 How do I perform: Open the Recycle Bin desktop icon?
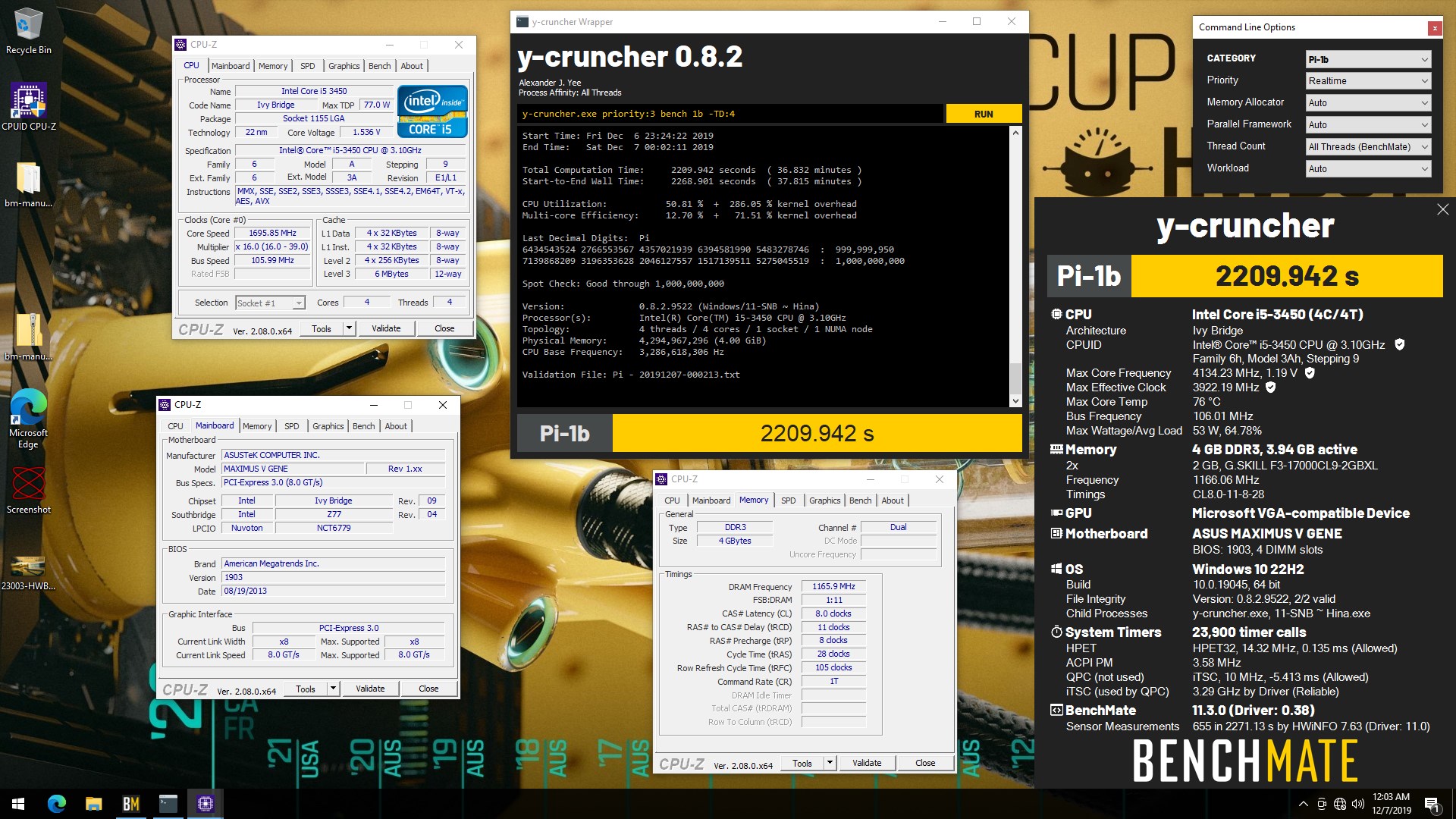[28, 32]
